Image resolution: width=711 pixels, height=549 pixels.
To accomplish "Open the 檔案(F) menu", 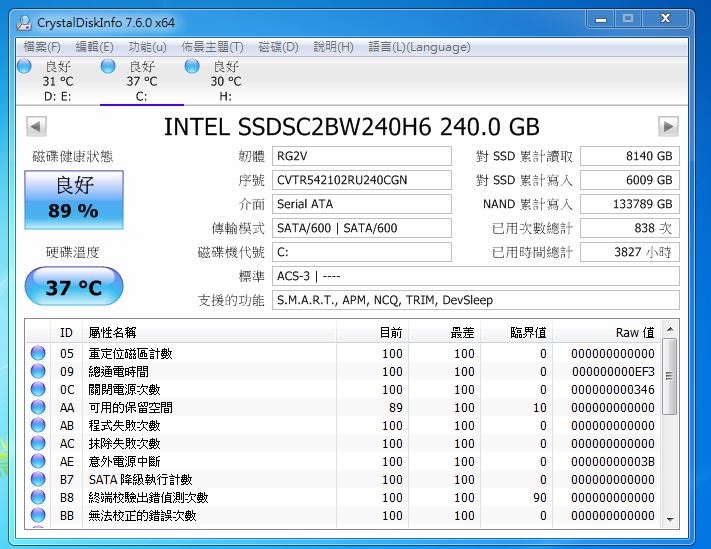I will 42,47.
